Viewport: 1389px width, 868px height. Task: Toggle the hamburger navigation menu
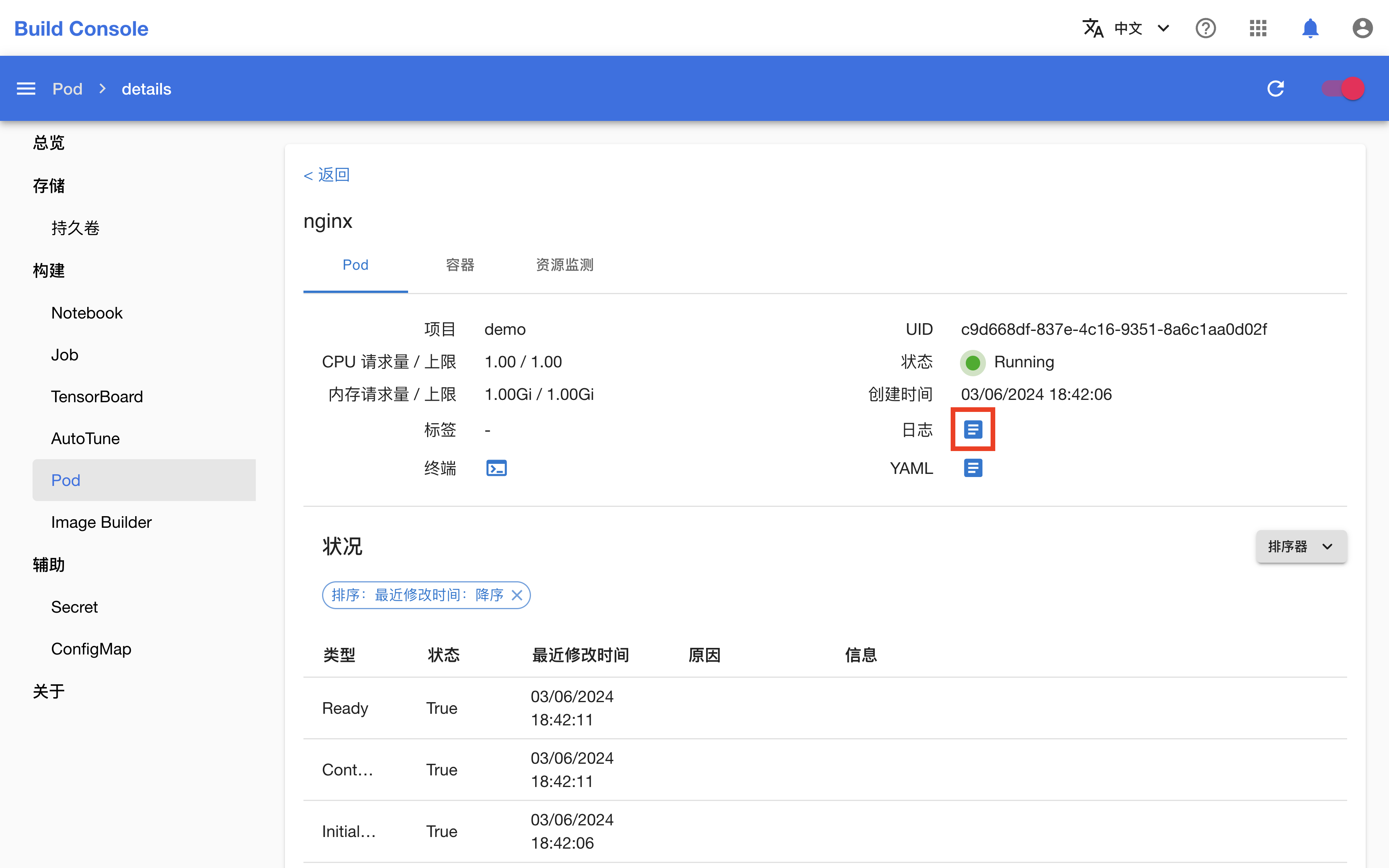(x=26, y=88)
